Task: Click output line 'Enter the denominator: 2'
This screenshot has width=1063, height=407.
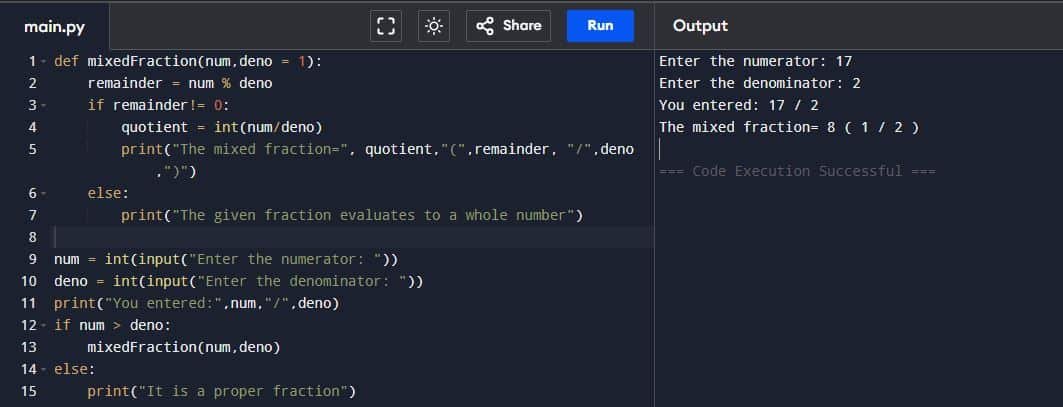Action: click(759, 83)
